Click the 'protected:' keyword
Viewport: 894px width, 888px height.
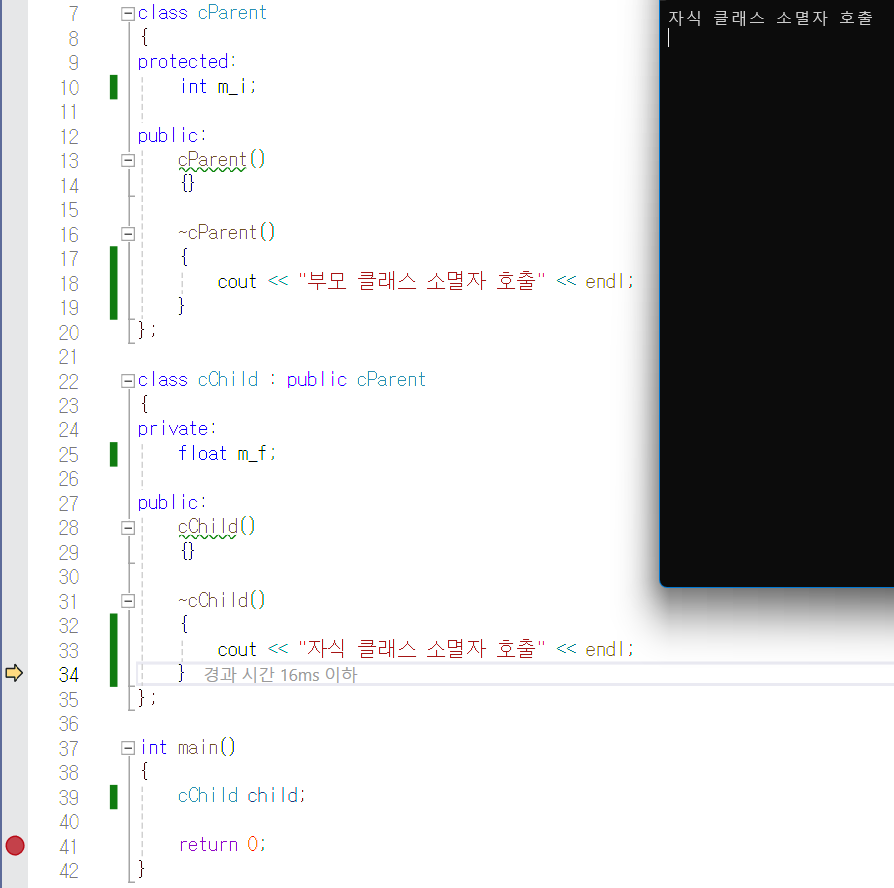[x=187, y=62]
